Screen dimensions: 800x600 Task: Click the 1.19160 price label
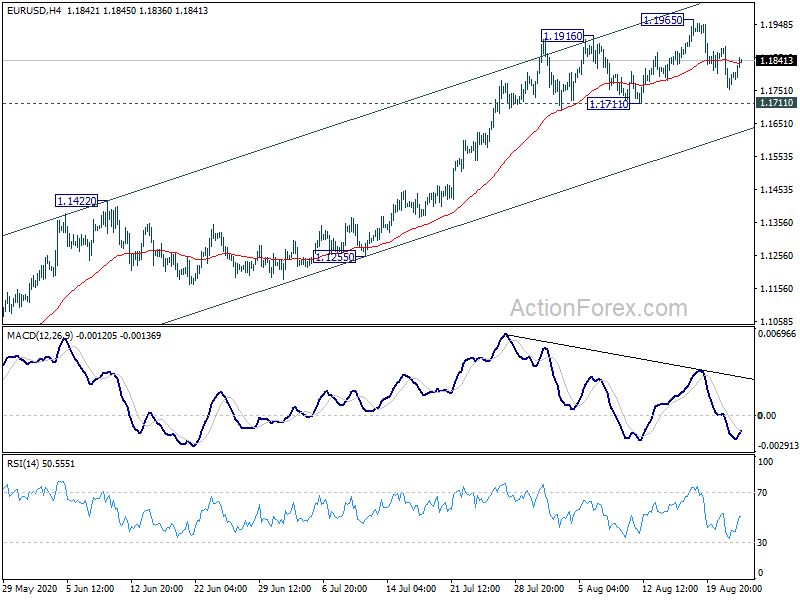(x=562, y=36)
